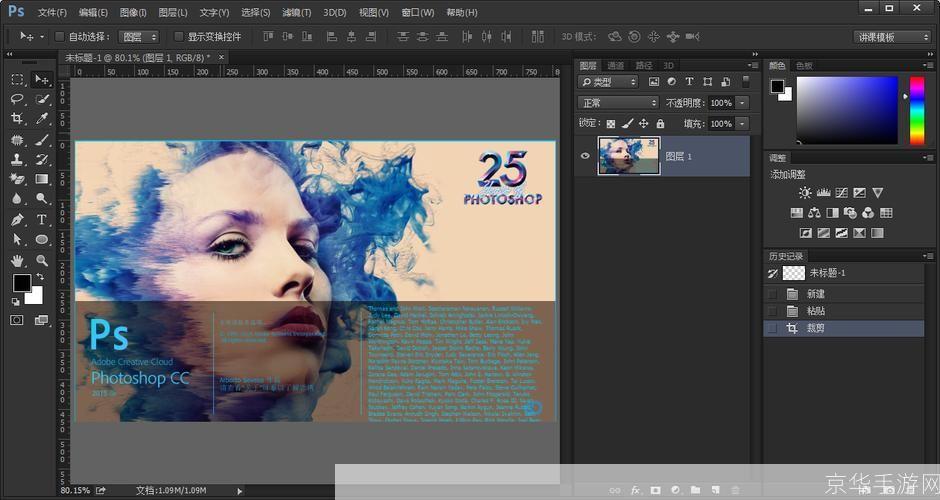Open the 图像(I) menu
This screenshot has height=500, width=940.
tap(132, 13)
